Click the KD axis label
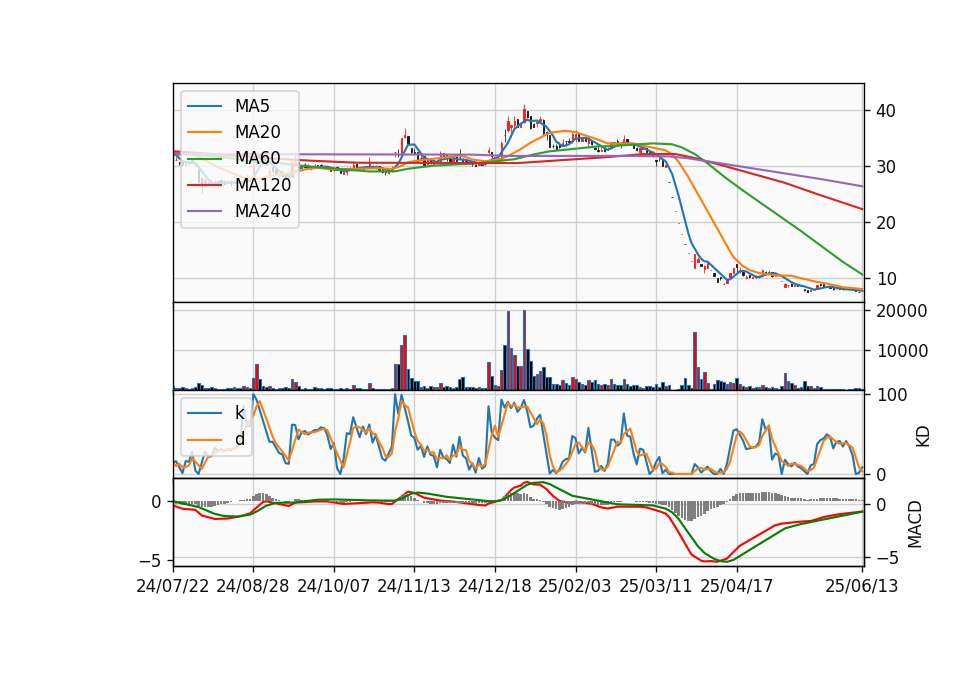Image resolution: width=960 pixels, height=690 pixels. (923, 437)
